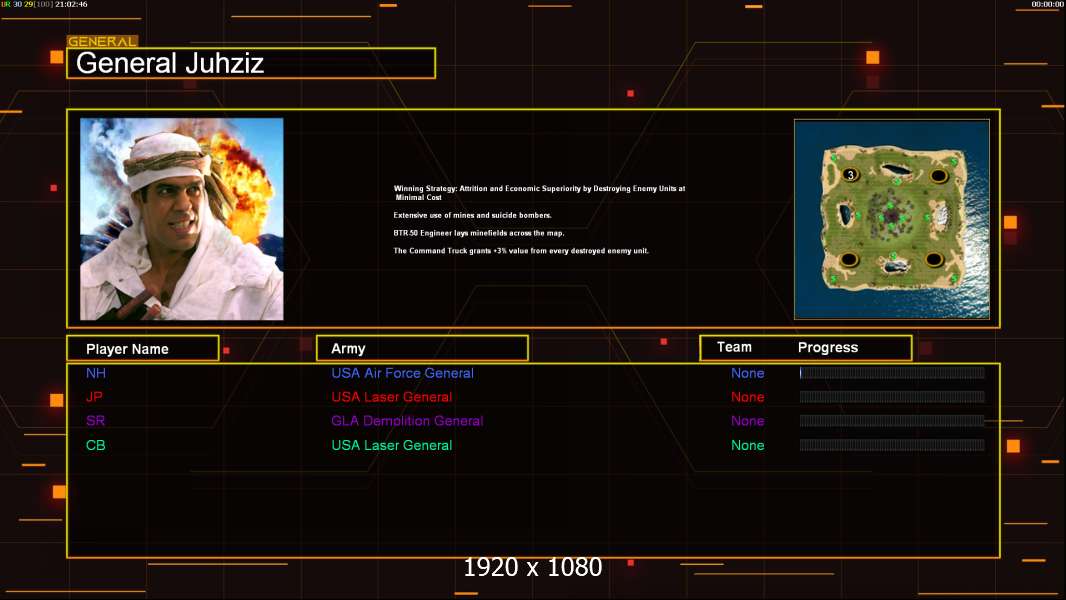The height and width of the screenshot is (600, 1066).
Task: Click NH's team value None
Action: tap(748, 373)
